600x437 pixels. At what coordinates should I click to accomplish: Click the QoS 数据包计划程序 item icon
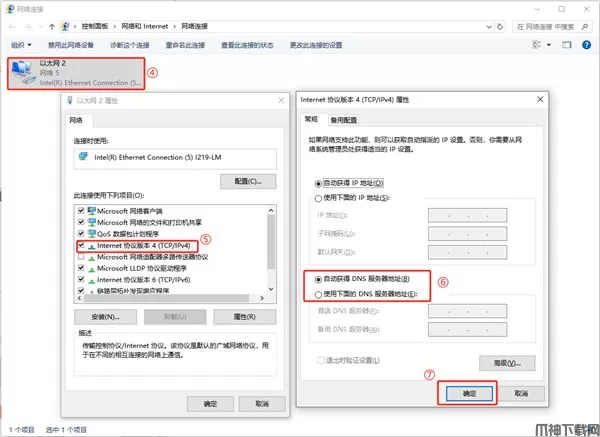click(91, 233)
